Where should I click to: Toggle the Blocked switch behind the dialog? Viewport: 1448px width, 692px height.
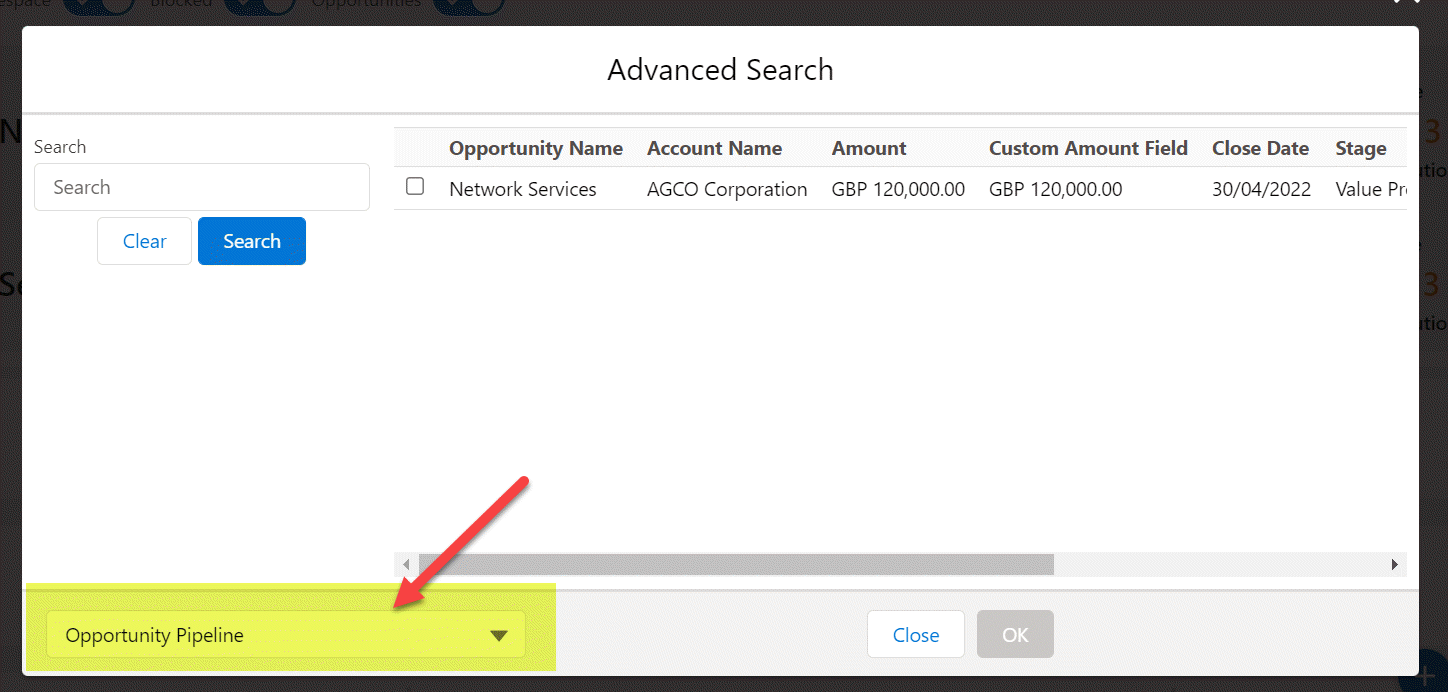(260, 6)
